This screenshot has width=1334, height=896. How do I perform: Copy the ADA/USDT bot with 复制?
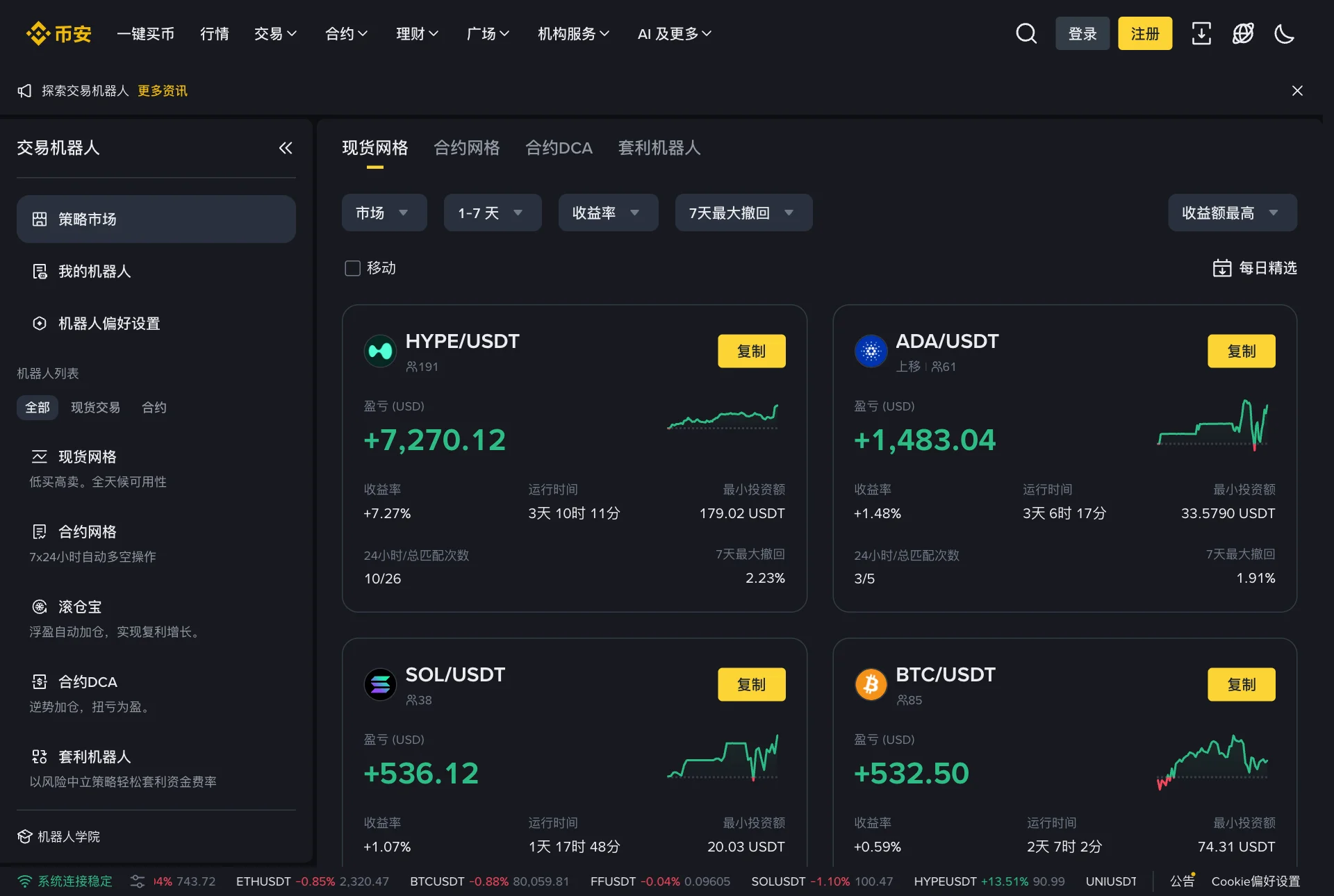pyautogui.click(x=1242, y=351)
